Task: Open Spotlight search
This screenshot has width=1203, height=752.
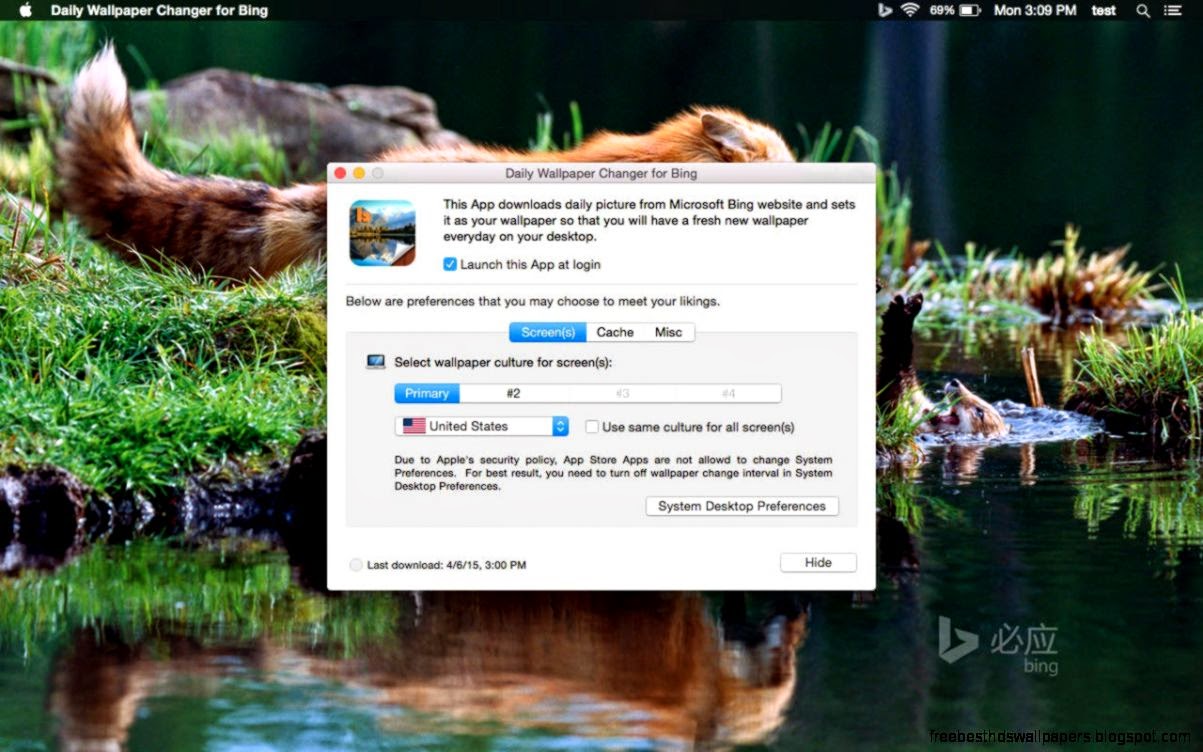Action: click(x=1143, y=10)
